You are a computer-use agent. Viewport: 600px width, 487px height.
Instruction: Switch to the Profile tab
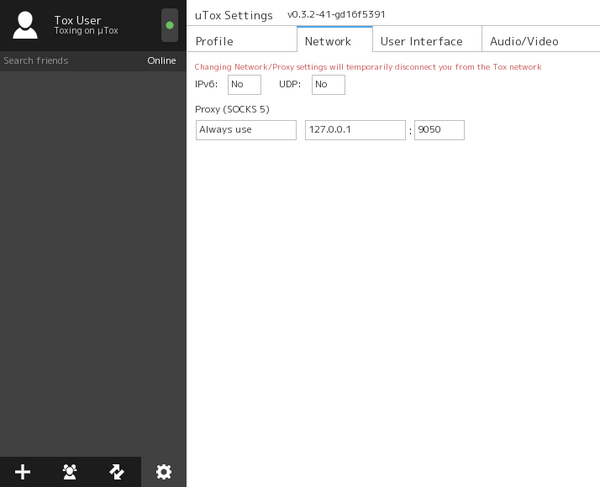(241, 39)
